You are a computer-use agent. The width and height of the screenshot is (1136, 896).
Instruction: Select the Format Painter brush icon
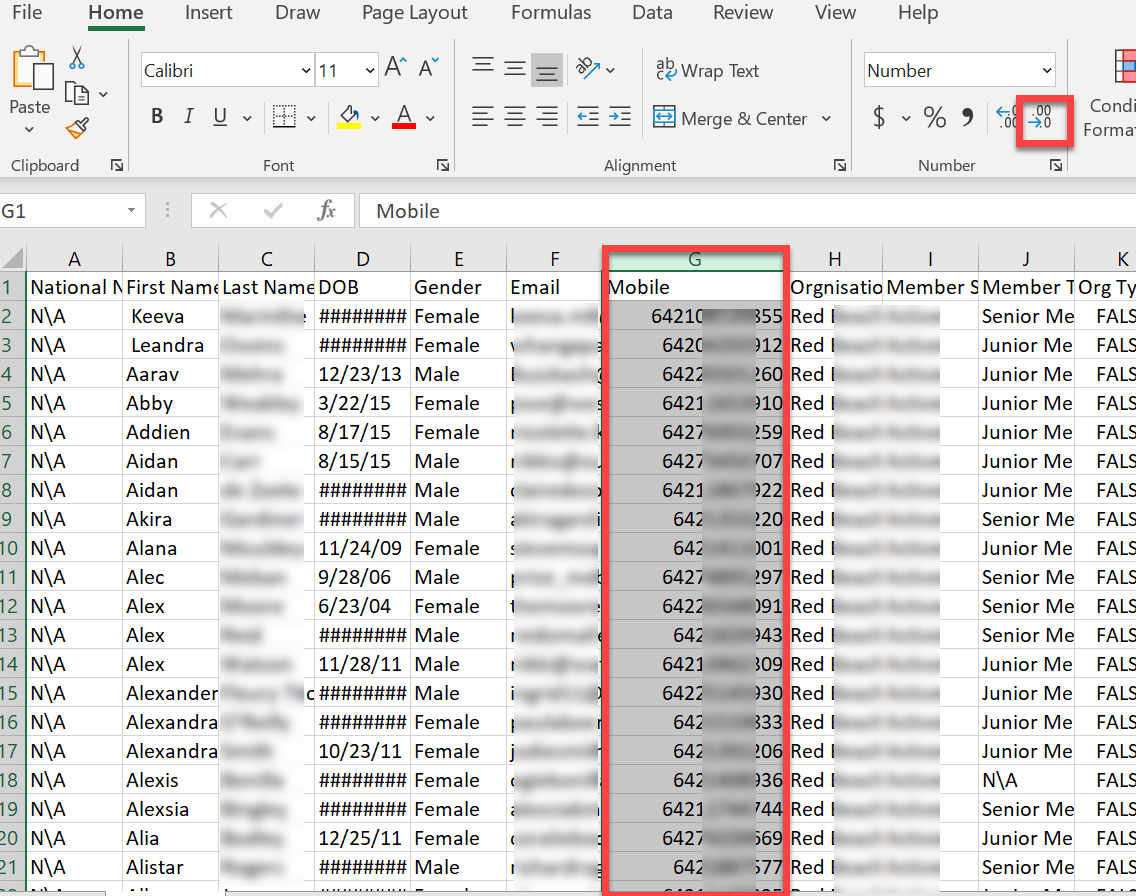tap(78, 128)
